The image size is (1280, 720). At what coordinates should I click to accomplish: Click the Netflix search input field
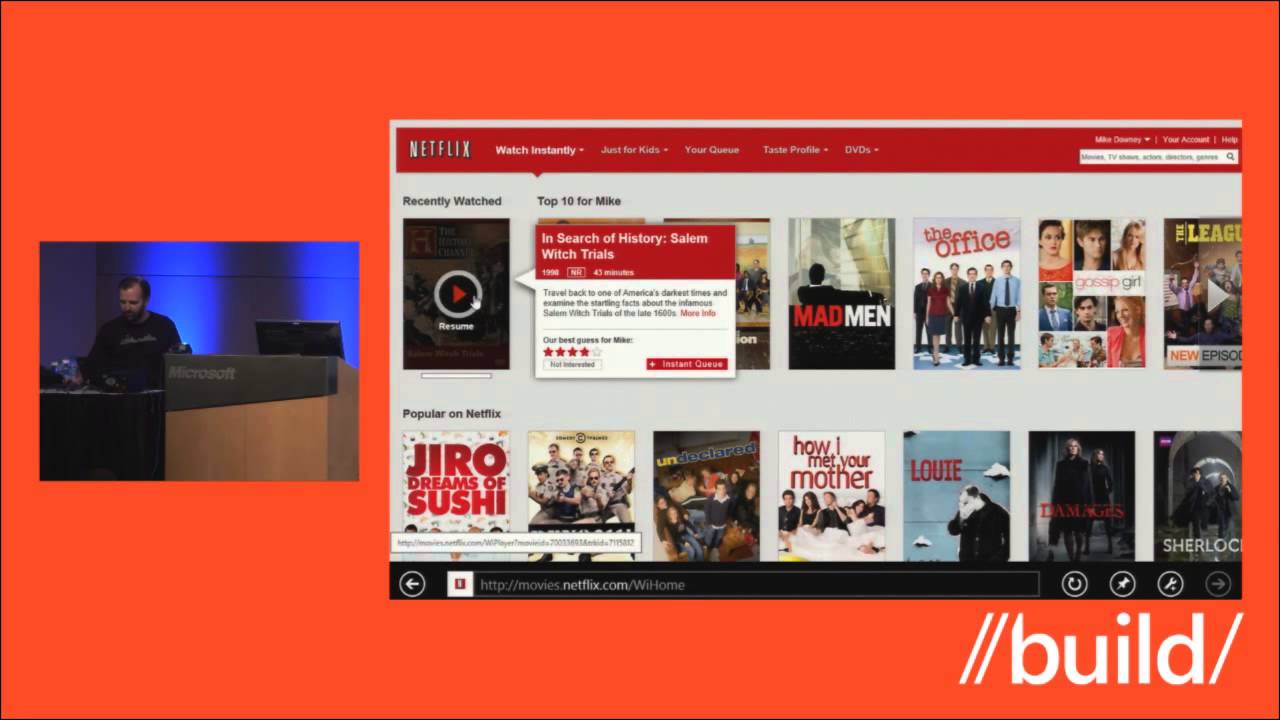point(1151,157)
